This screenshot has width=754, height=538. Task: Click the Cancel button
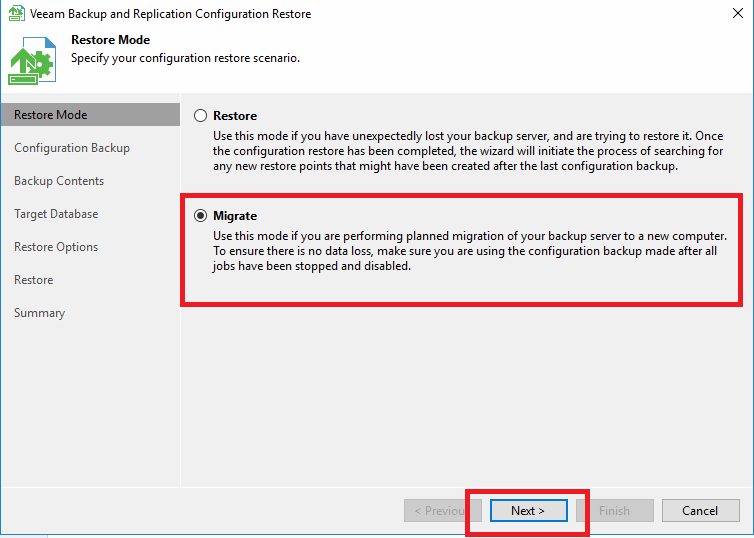pos(700,511)
